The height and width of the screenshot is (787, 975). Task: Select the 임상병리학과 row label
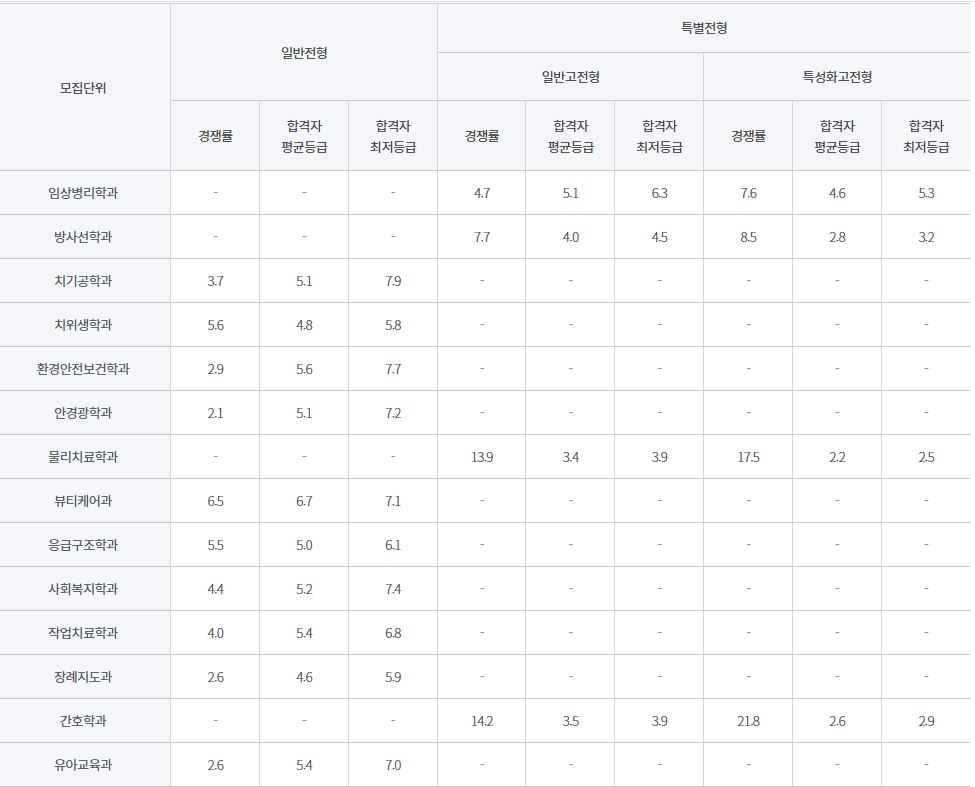coord(83,193)
